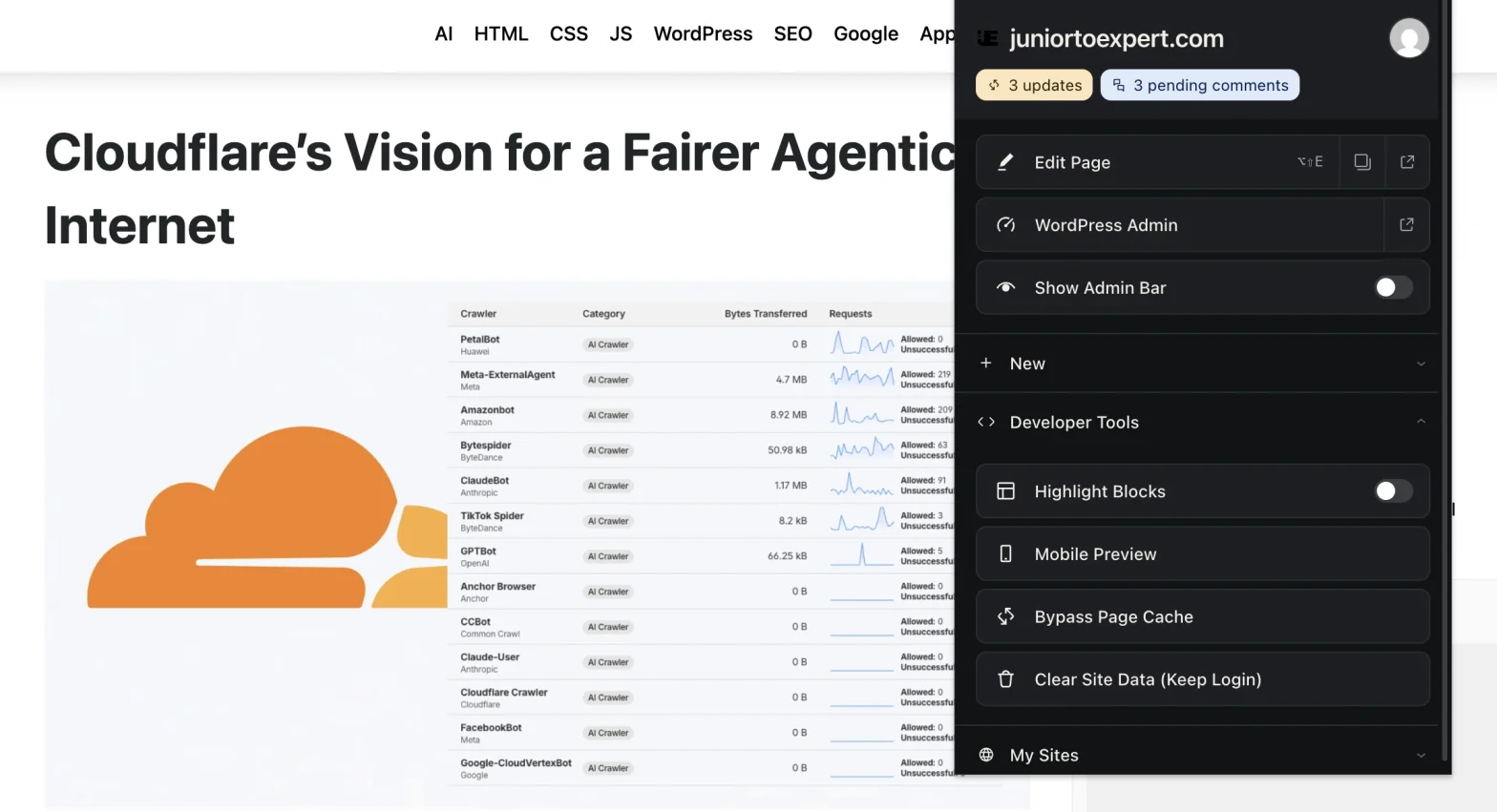Open the SEO menu item
Viewport: 1497px width, 812px height.
point(792,34)
